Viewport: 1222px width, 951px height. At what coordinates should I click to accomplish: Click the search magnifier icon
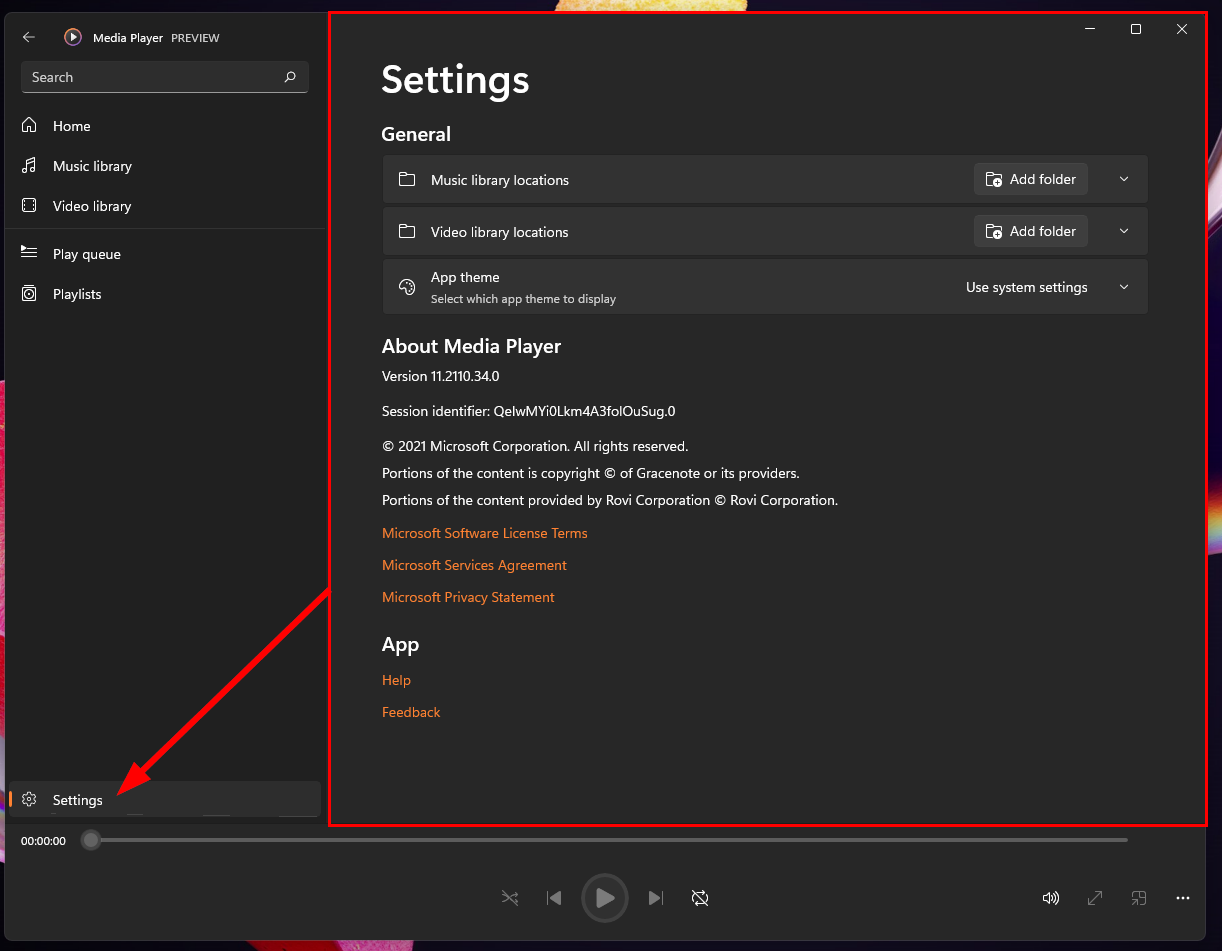[x=290, y=77]
